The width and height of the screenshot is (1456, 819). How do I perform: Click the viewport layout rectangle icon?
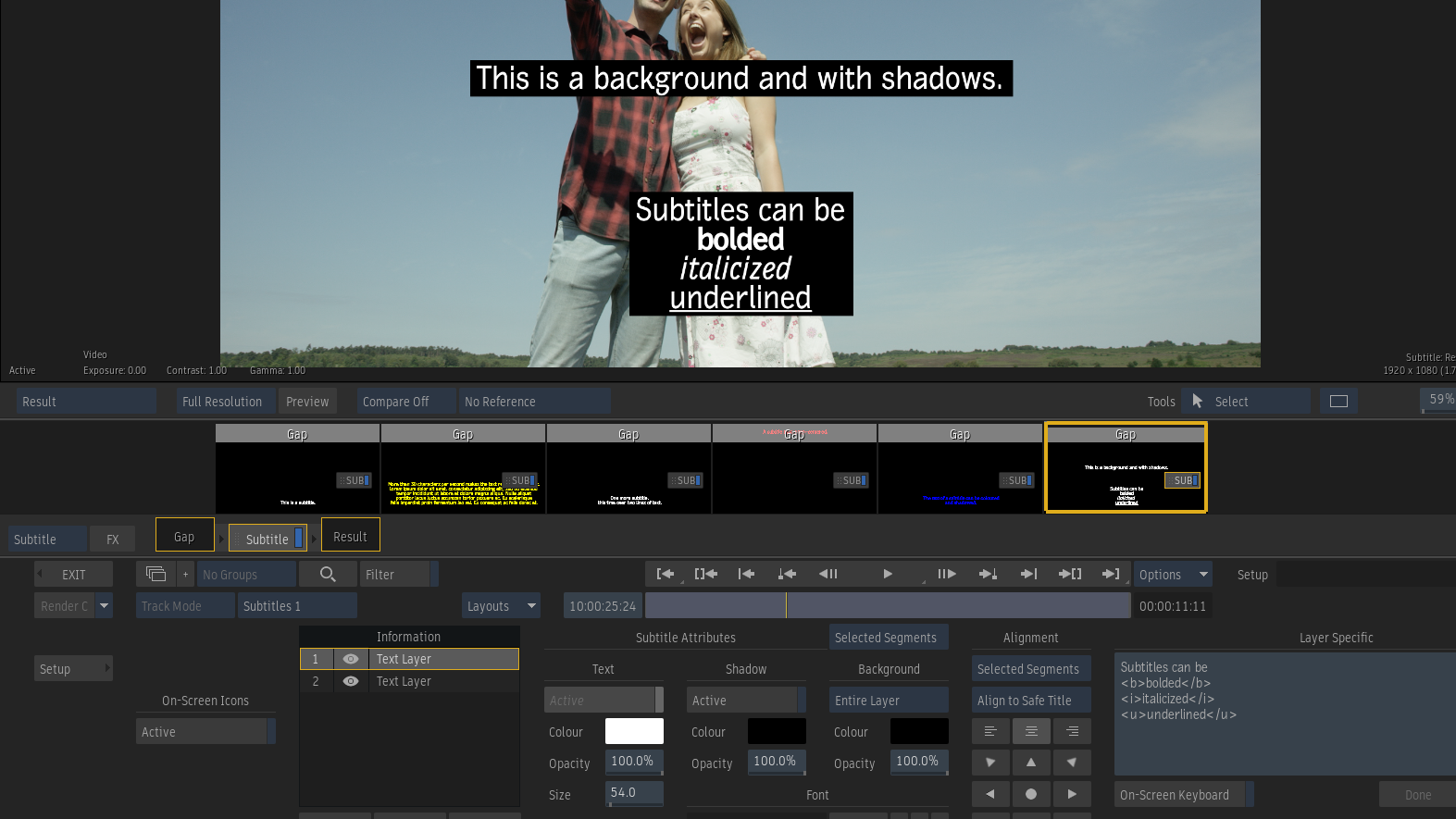pyautogui.click(x=1338, y=401)
